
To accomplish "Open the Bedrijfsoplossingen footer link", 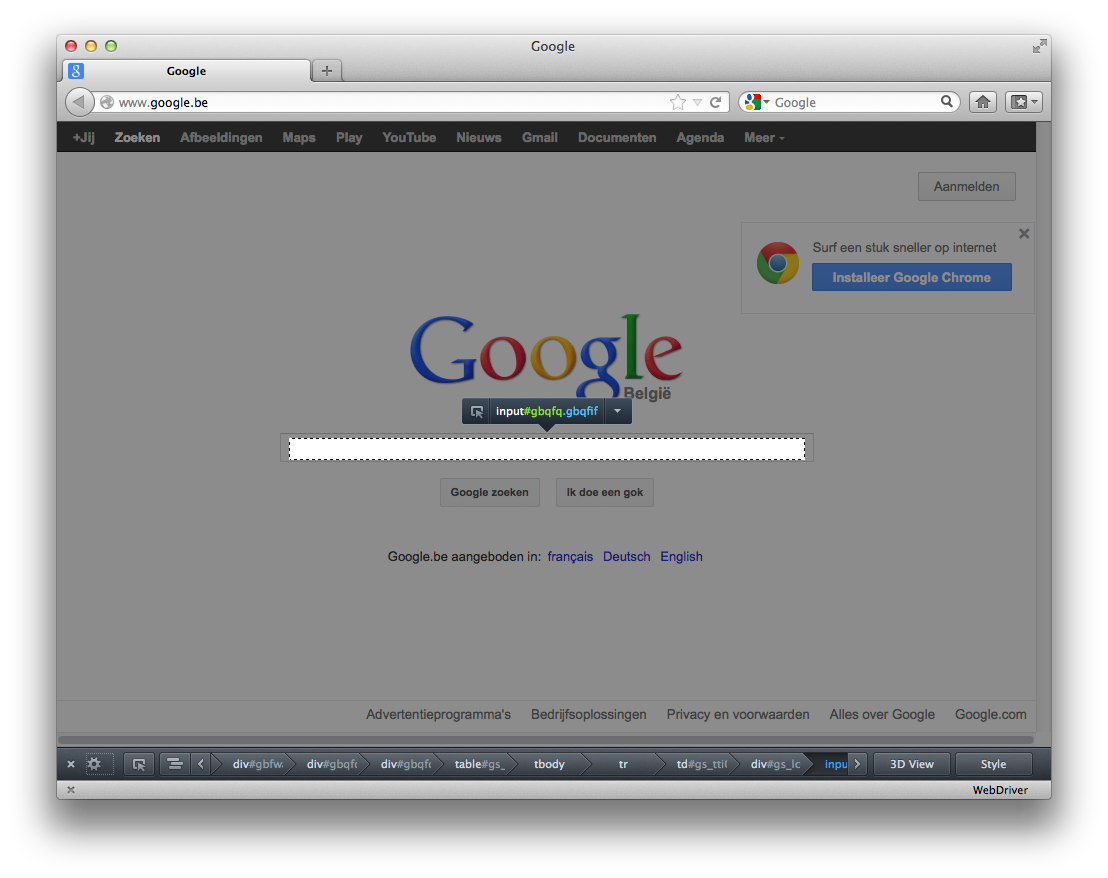I will click(589, 715).
